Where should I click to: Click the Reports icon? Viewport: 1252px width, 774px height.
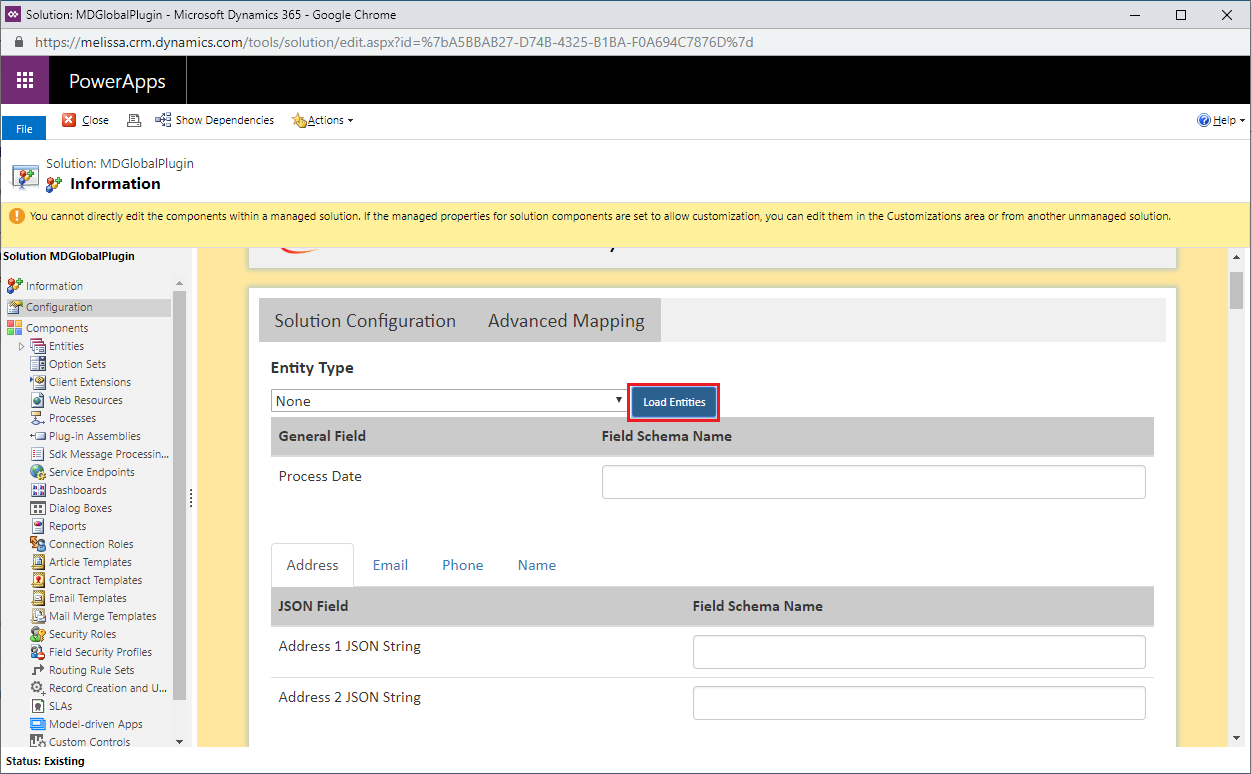38,526
